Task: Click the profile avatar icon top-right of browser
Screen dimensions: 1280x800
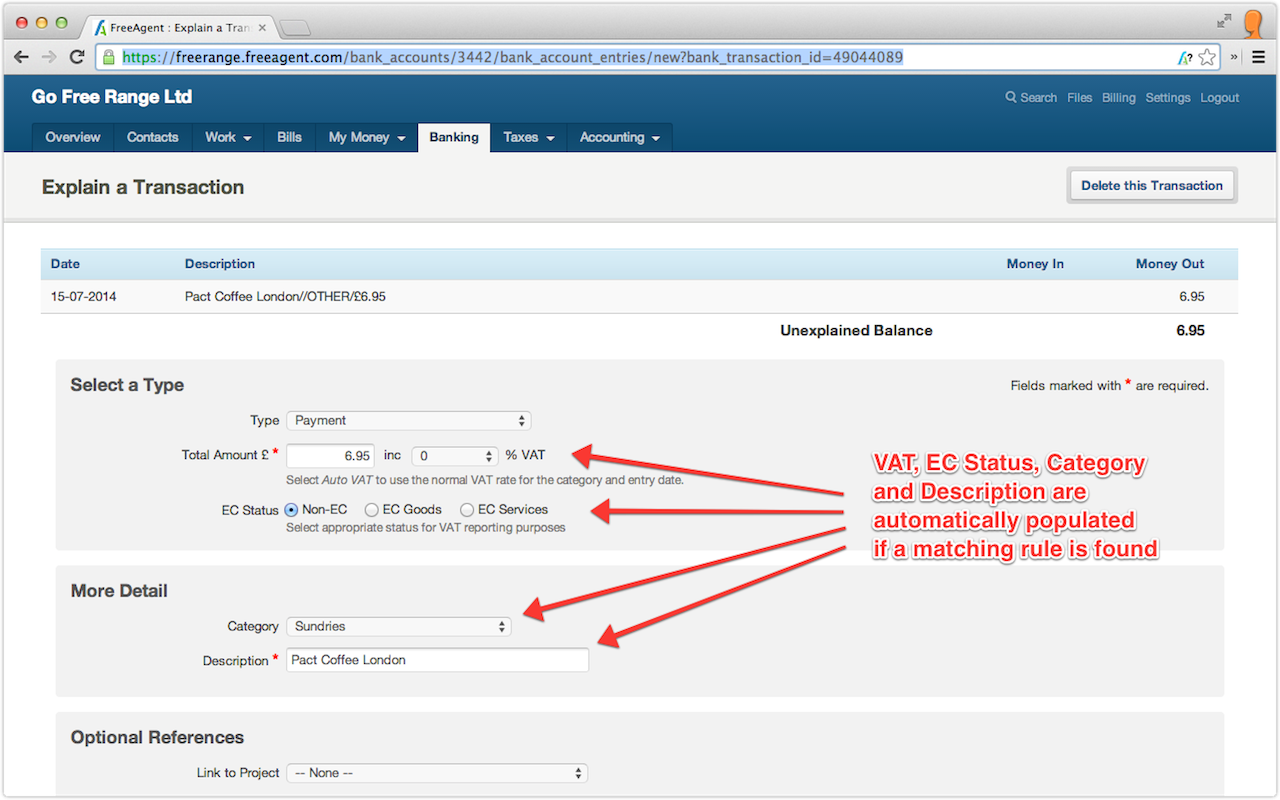Action: [1252, 24]
